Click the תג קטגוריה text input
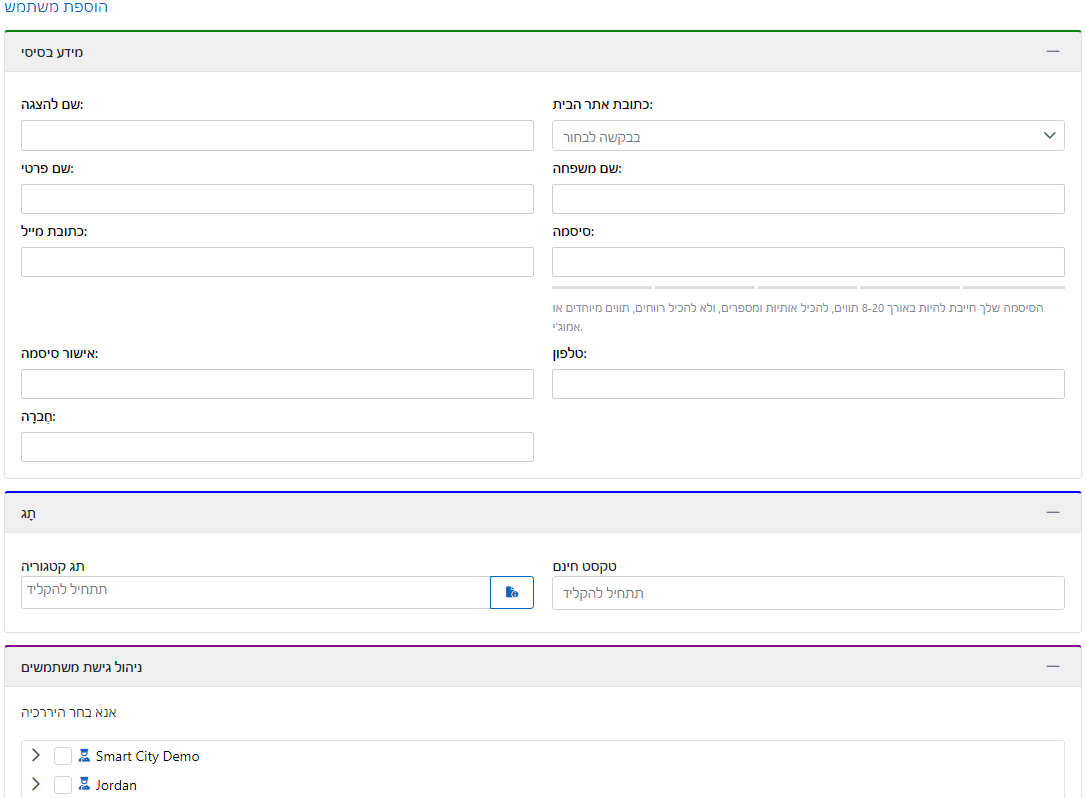The height and width of the screenshot is (798, 1086). click(x=255, y=592)
